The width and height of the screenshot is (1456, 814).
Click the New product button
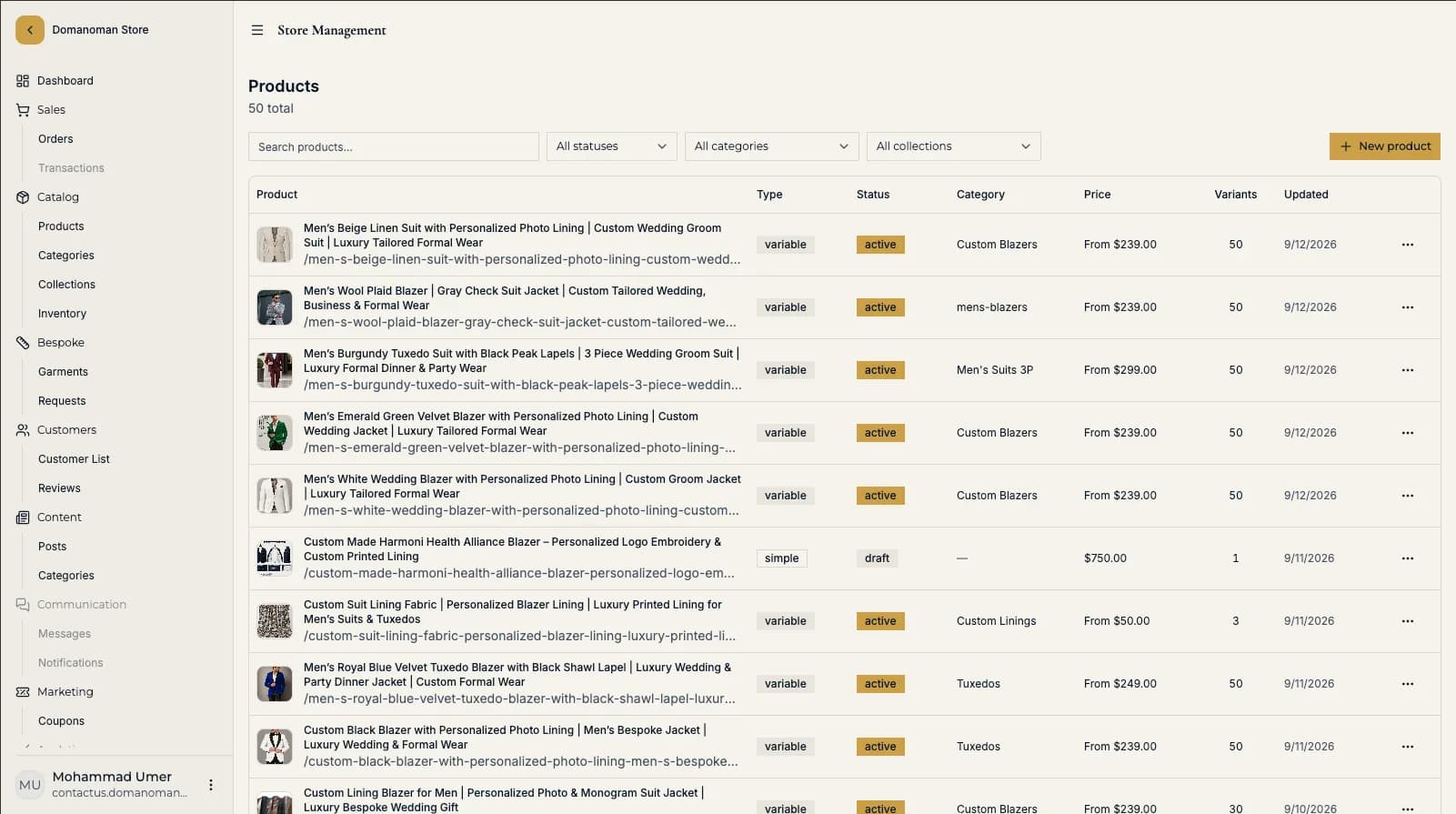[x=1384, y=146]
